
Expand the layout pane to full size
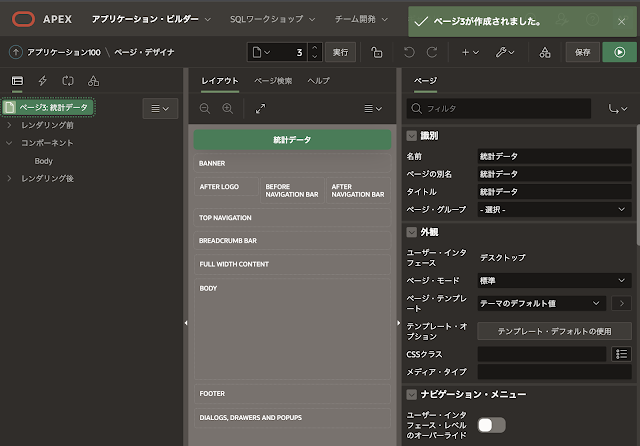[x=260, y=109]
